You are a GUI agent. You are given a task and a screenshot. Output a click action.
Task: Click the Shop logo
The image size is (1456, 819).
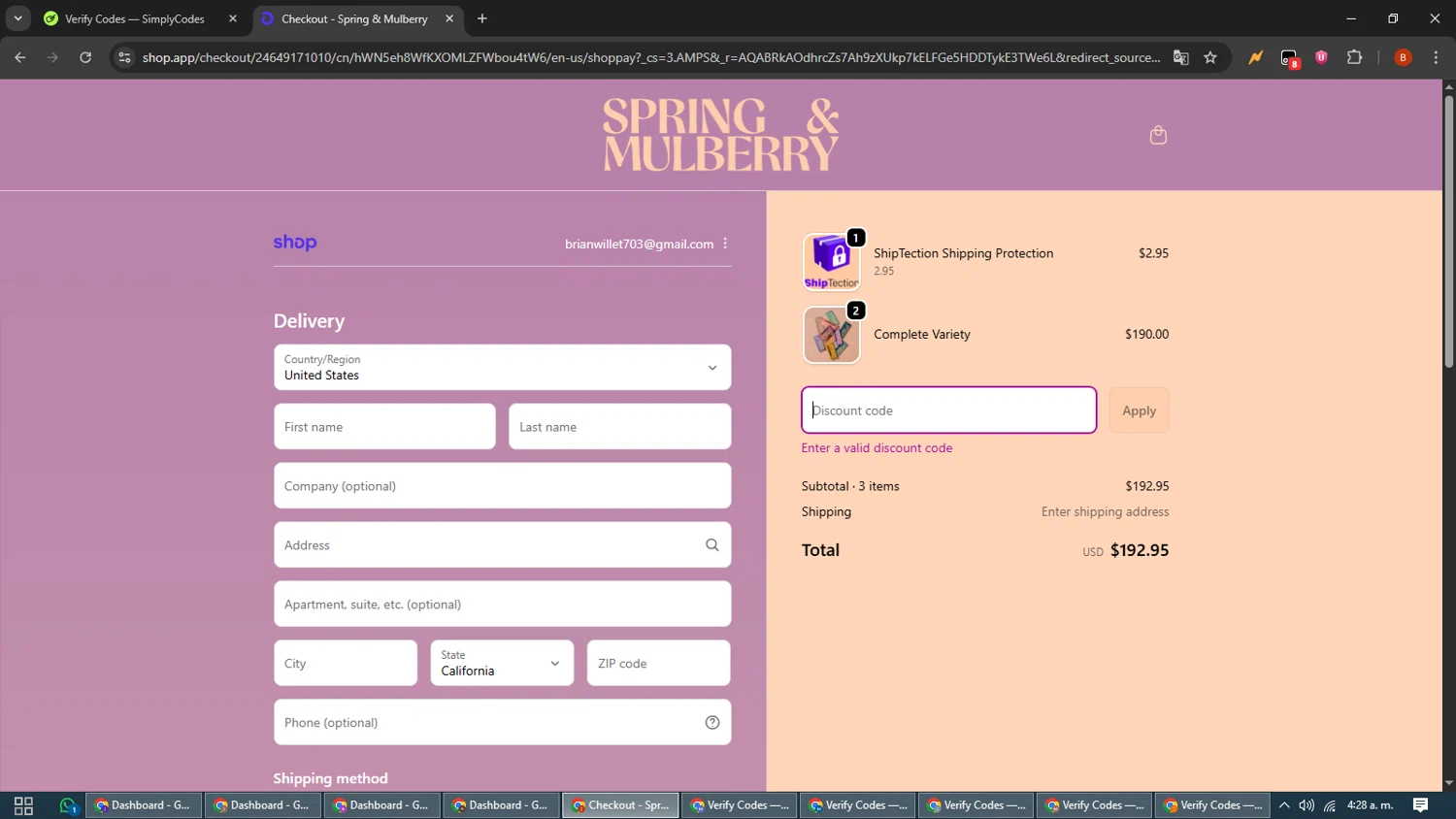click(295, 243)
